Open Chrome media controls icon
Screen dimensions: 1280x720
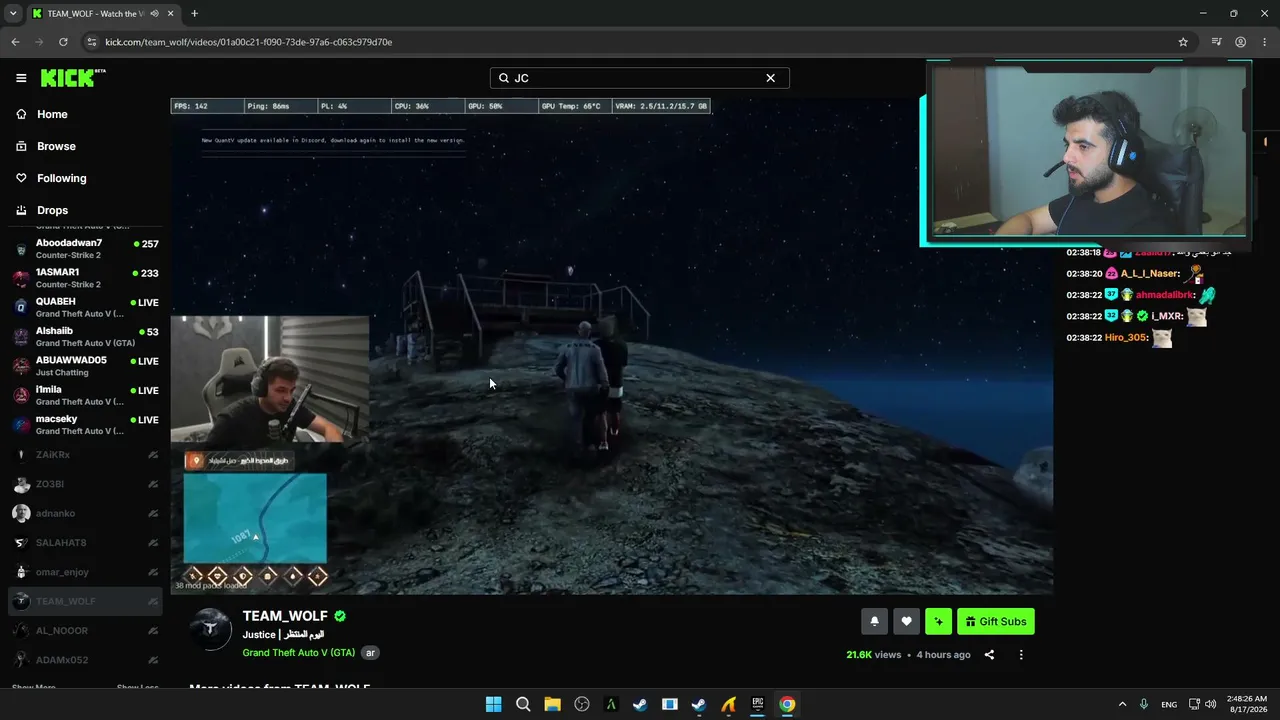pyautogui.click(x=1216, y=42)
